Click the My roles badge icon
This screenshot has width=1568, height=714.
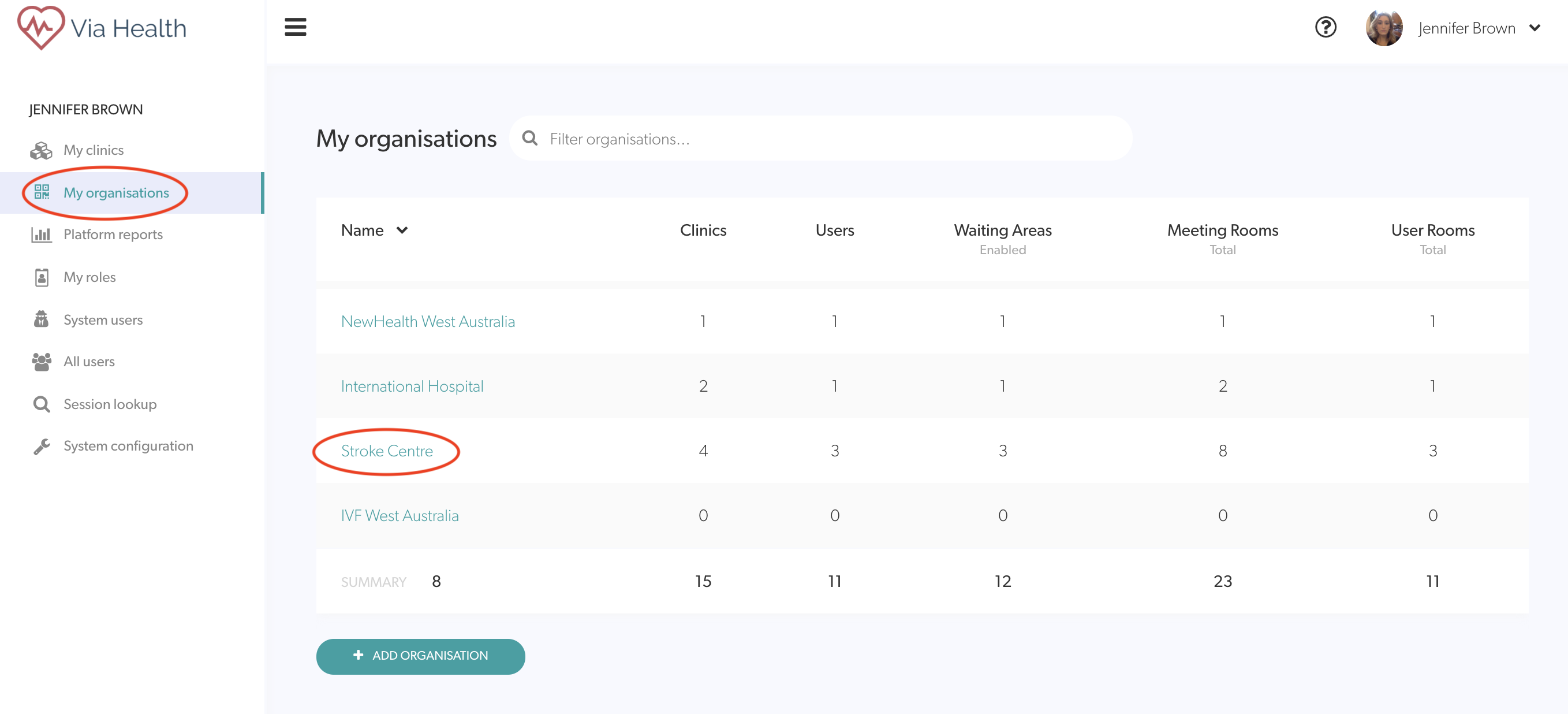(x=42, y=277)
